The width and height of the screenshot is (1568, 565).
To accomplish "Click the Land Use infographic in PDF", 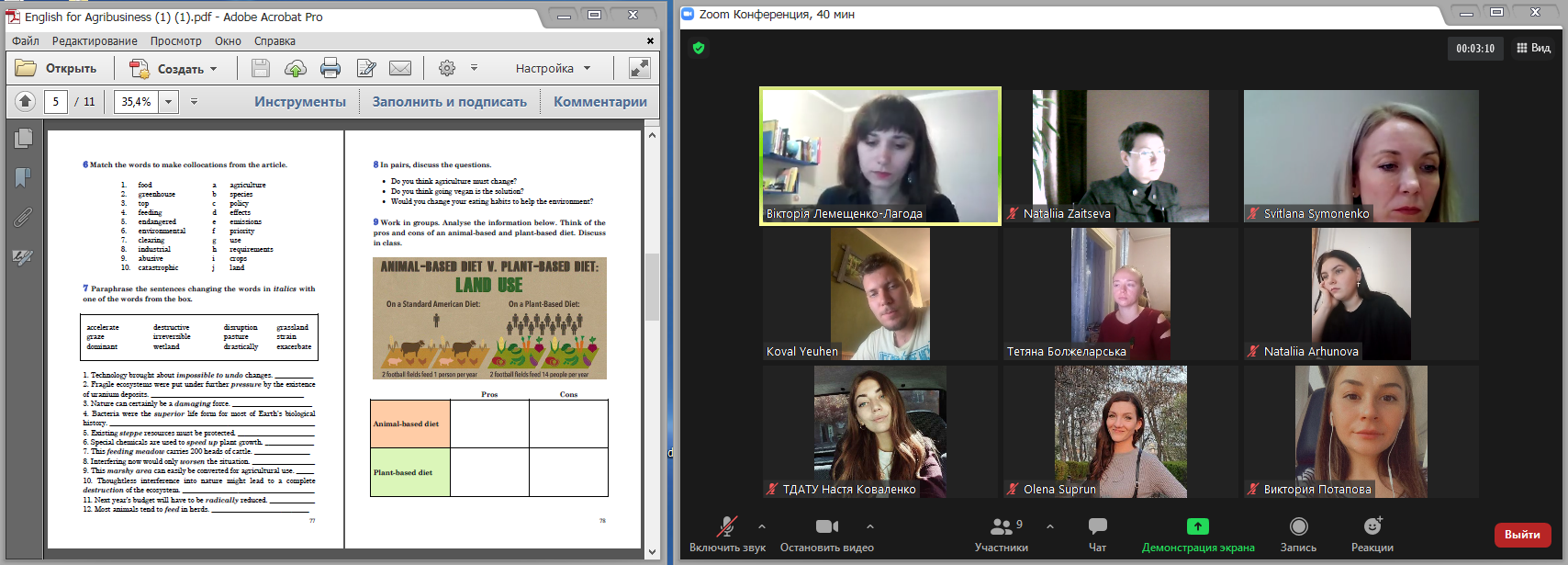I will (x=489, y=318).
